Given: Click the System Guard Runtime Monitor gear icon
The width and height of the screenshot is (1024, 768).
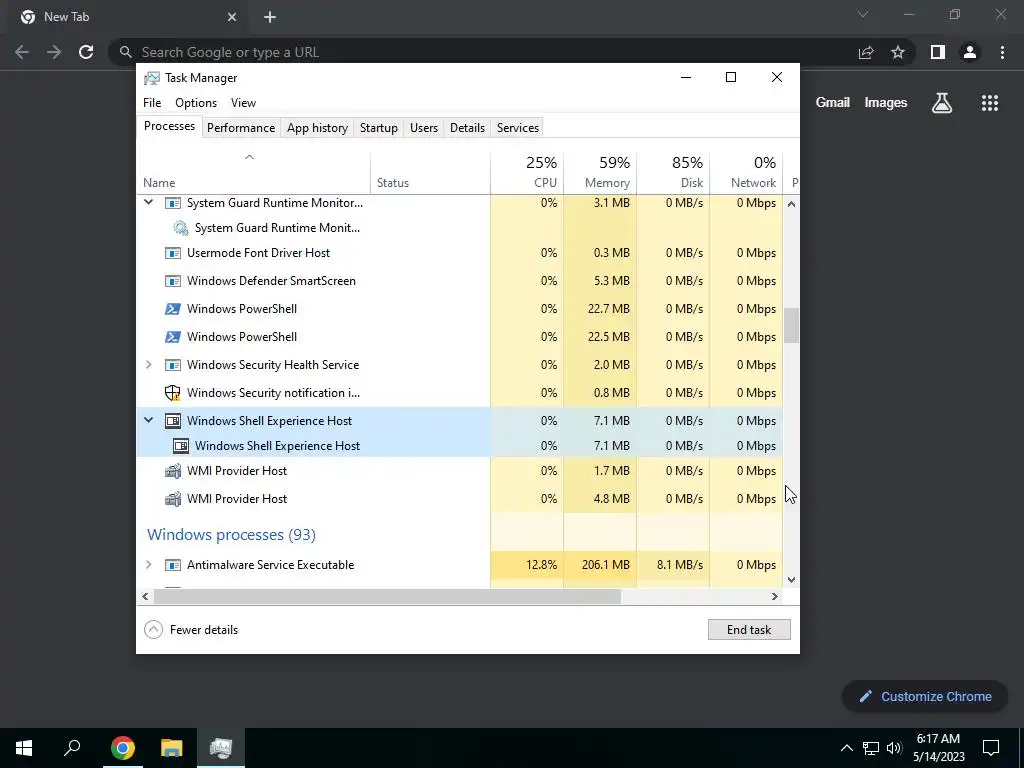Looking at the screenshot, I should (x=180, y=228).
